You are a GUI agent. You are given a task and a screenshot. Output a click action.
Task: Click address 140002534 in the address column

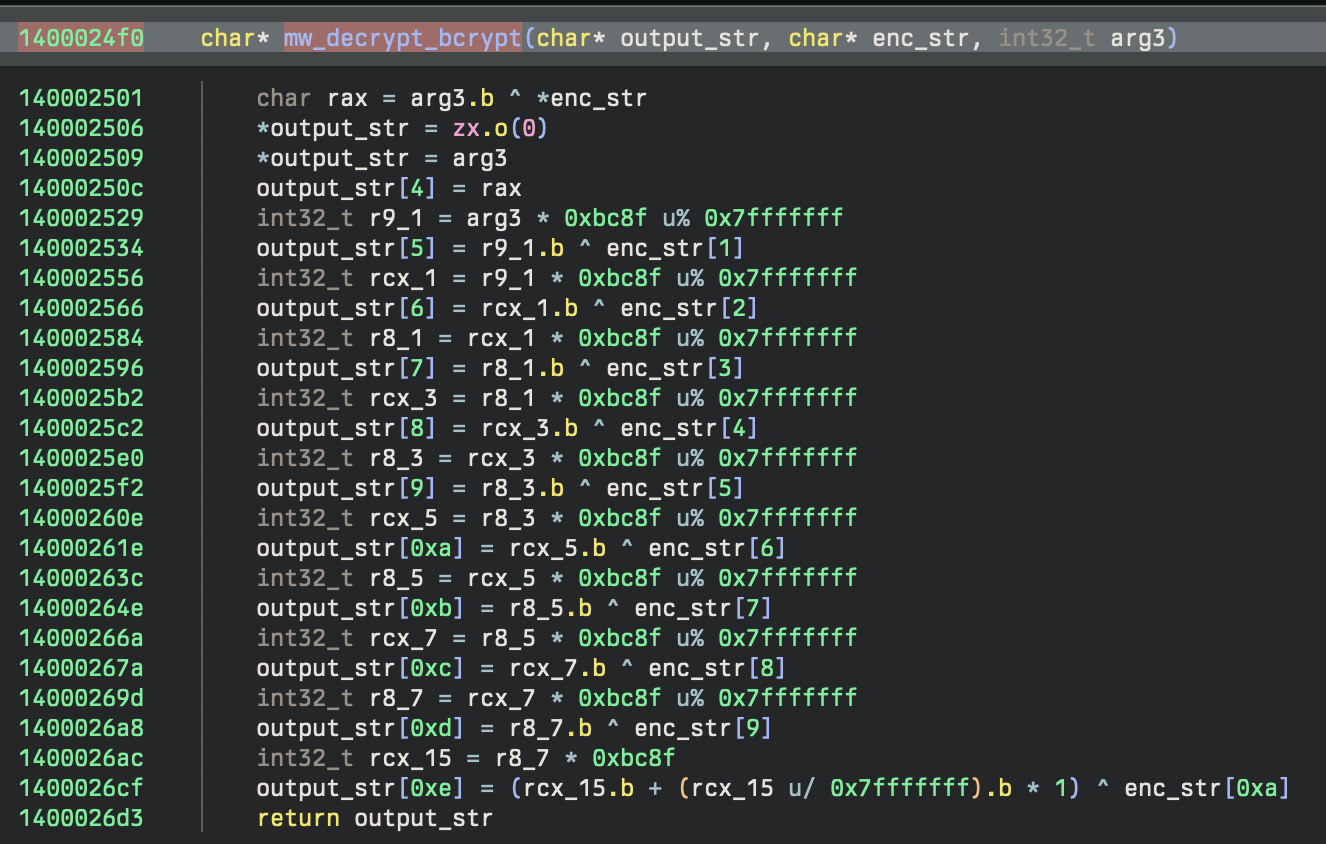pyautogui.click(x=81, y=248)
